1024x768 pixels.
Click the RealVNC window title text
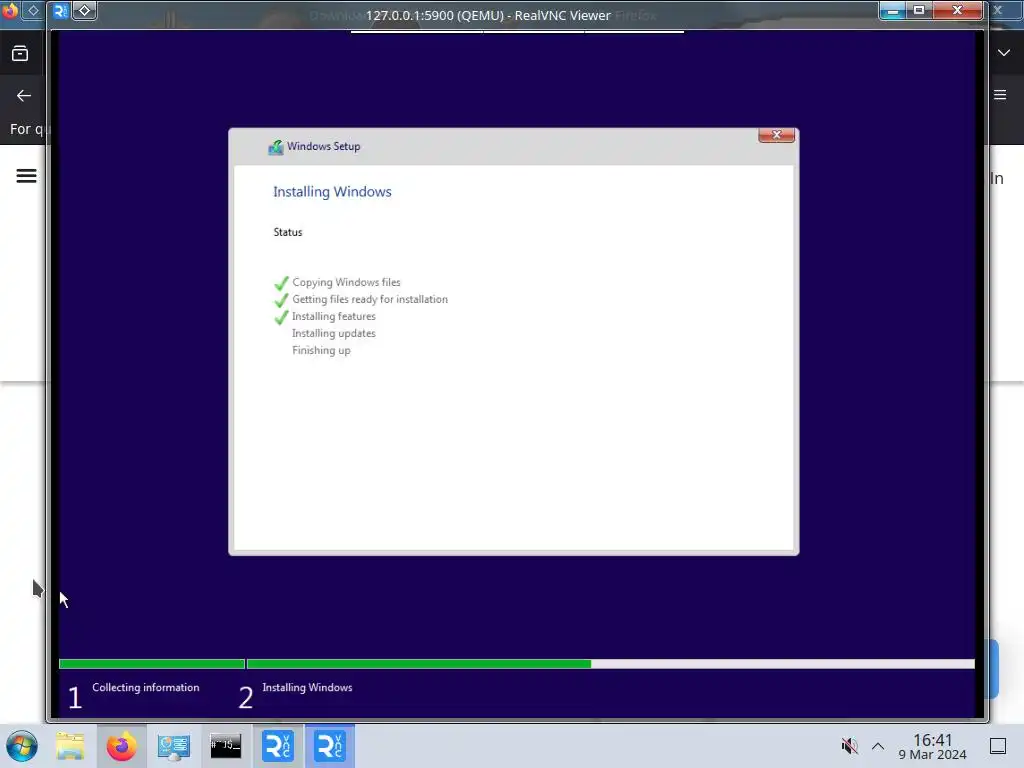(x=488, y=15)
